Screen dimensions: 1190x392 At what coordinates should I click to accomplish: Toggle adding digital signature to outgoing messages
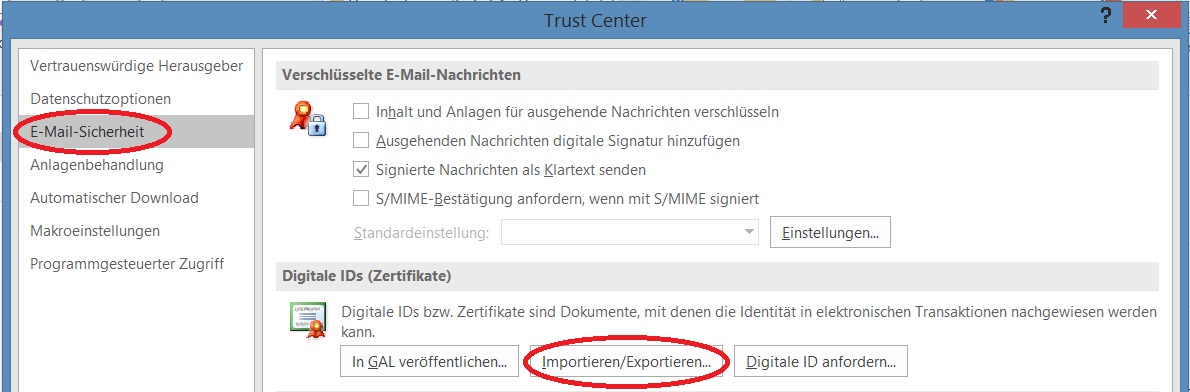pos(361,140)
